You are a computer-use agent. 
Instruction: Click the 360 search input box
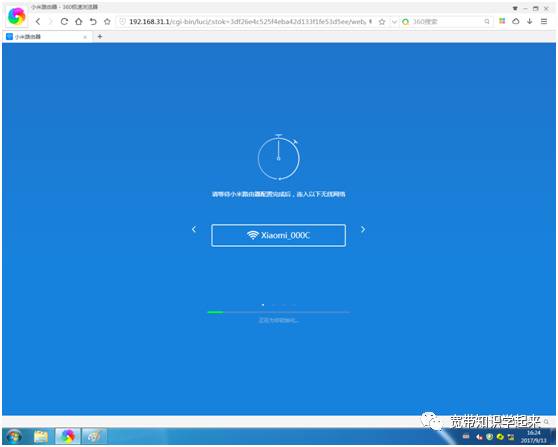[447, 22]
